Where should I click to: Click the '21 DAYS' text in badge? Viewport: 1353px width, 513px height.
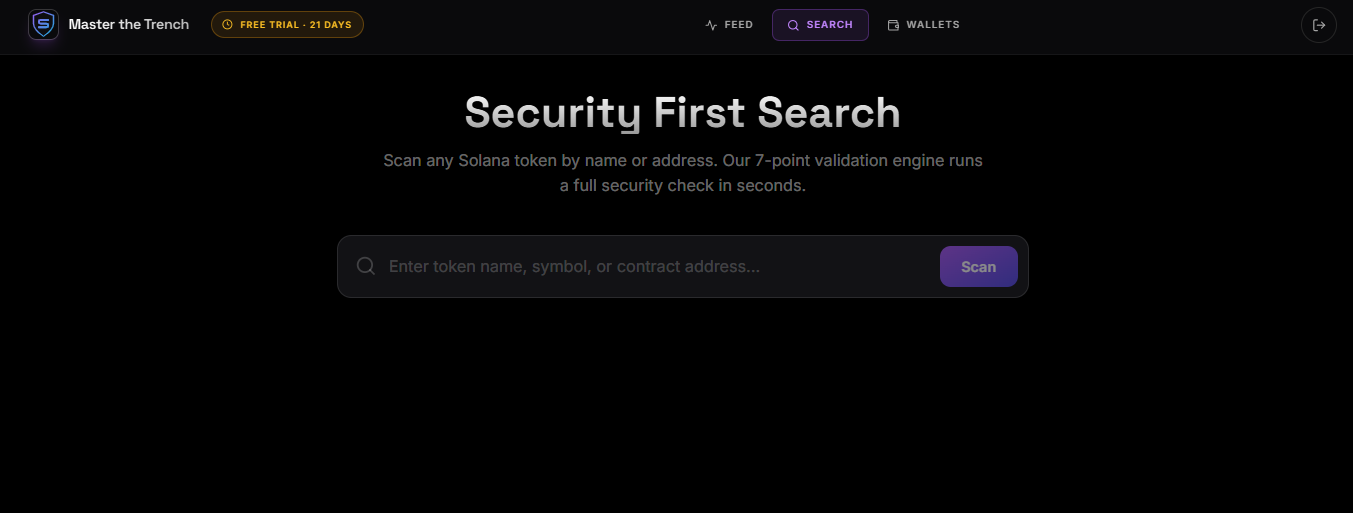(331, 25)
